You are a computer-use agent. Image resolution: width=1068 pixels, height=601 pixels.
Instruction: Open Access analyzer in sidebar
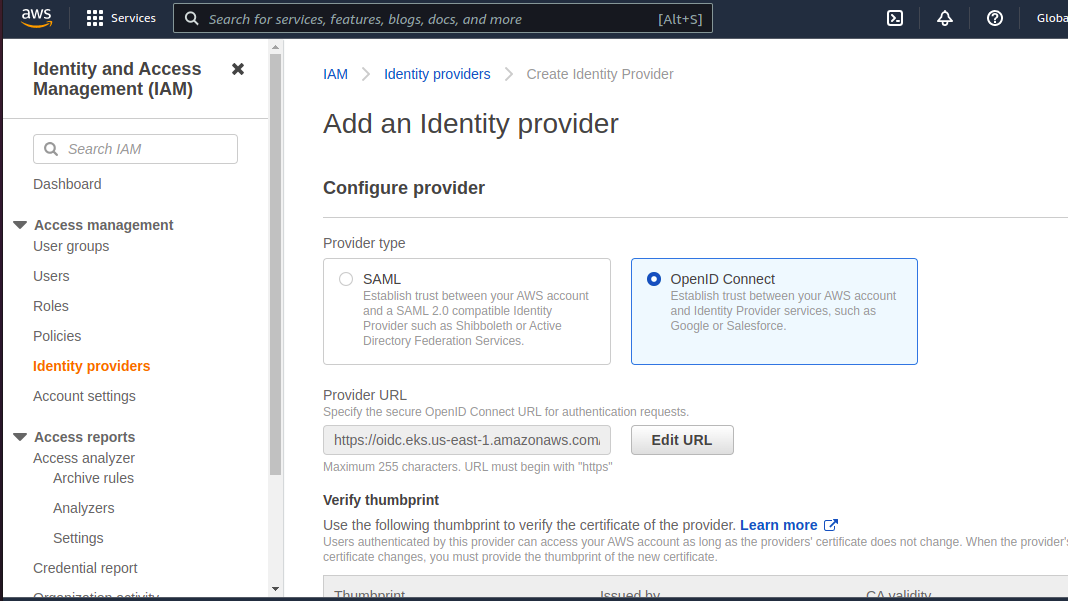[84, 458]
